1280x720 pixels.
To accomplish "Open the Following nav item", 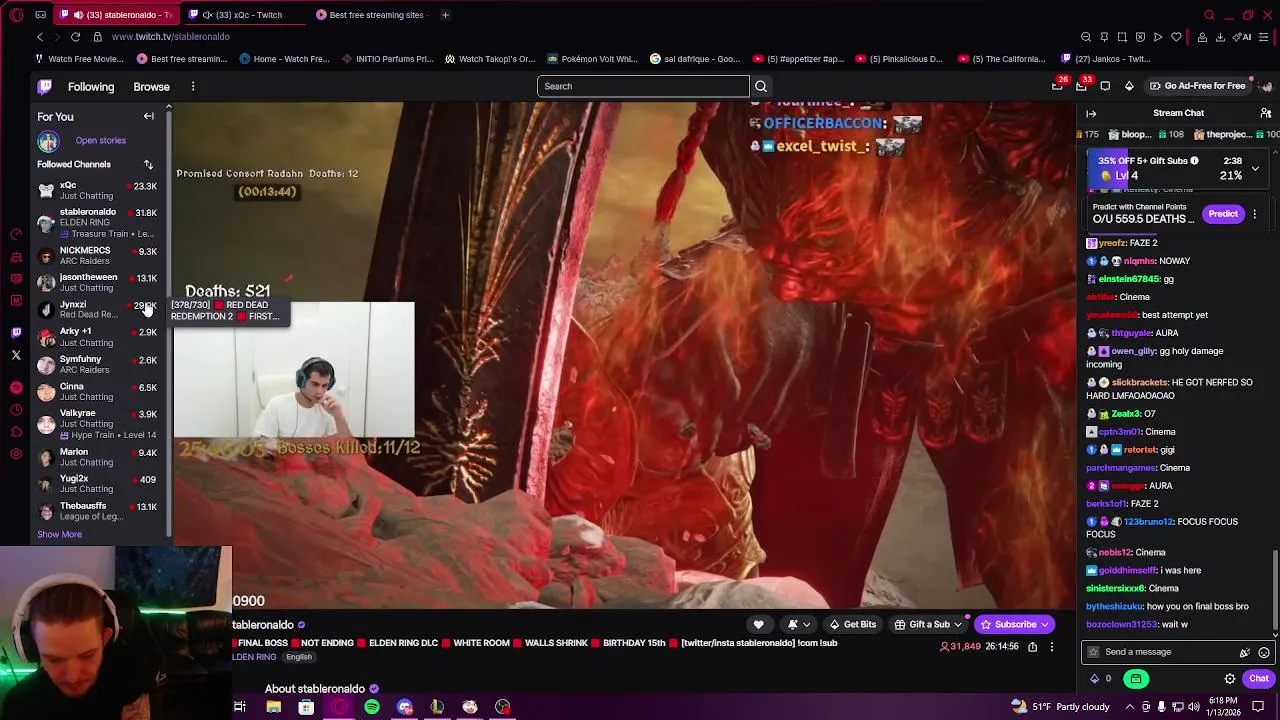I will (91, 87).
